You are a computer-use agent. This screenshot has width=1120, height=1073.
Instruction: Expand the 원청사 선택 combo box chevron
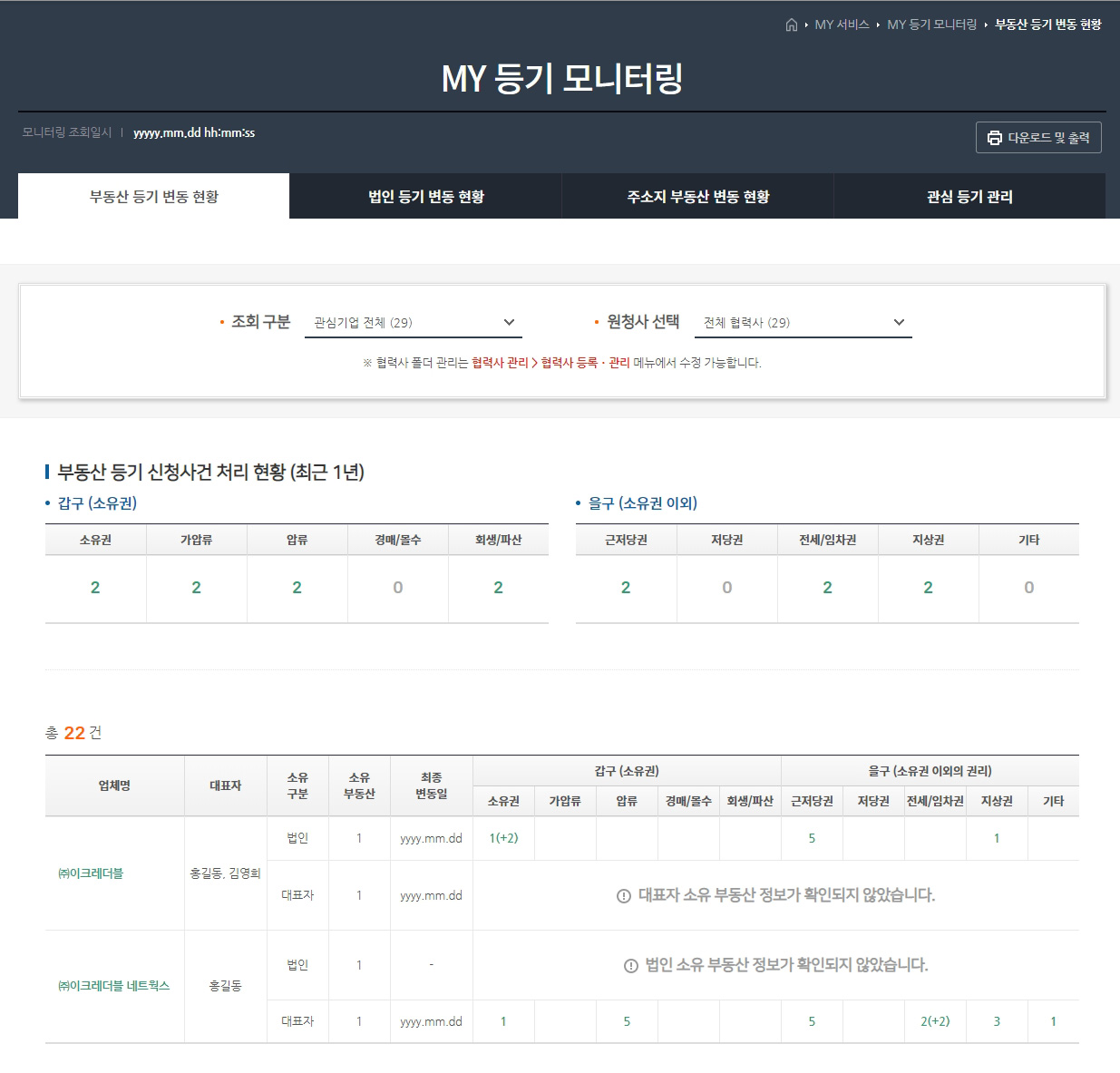[898, 323]
